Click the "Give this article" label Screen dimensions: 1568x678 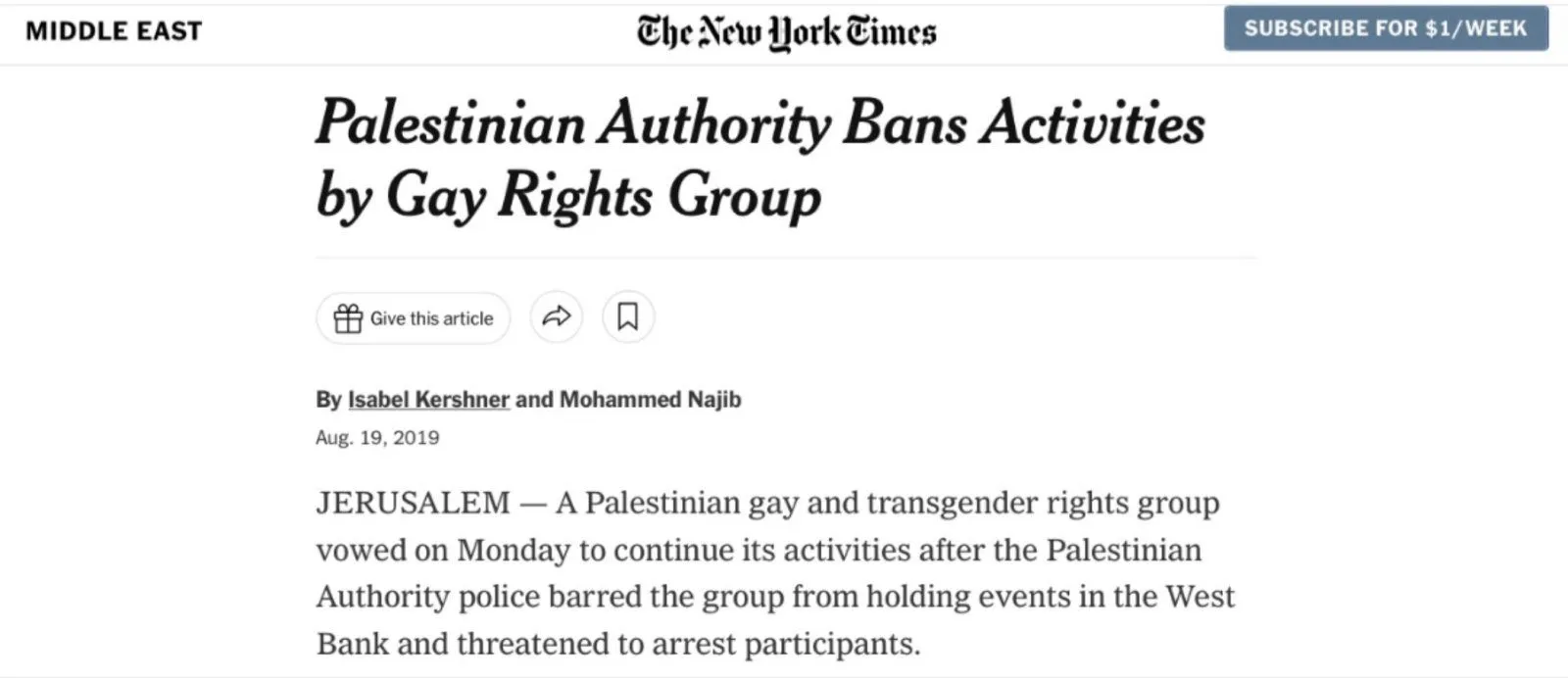pos(431,318)
